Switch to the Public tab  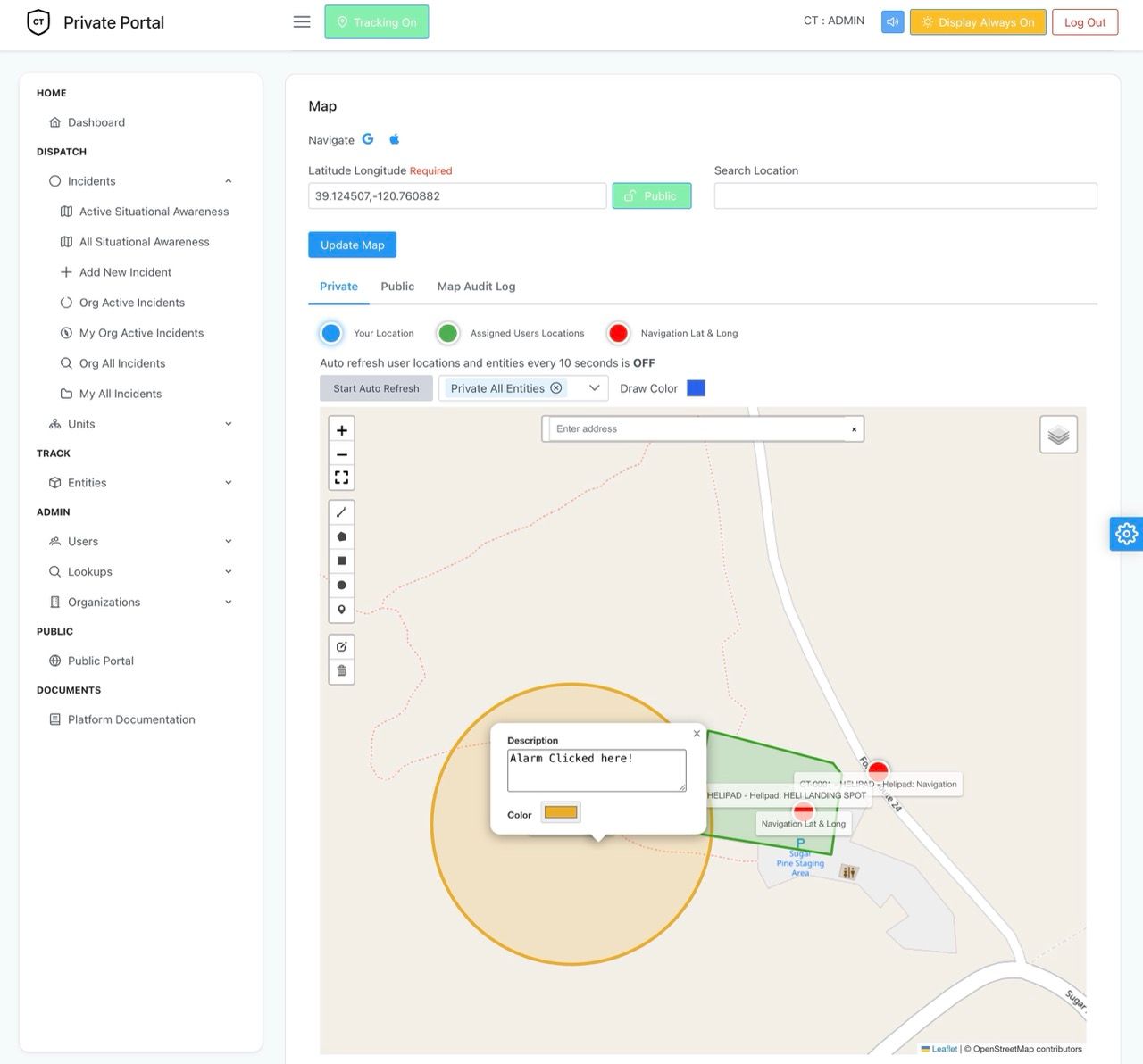click(397, 287)
